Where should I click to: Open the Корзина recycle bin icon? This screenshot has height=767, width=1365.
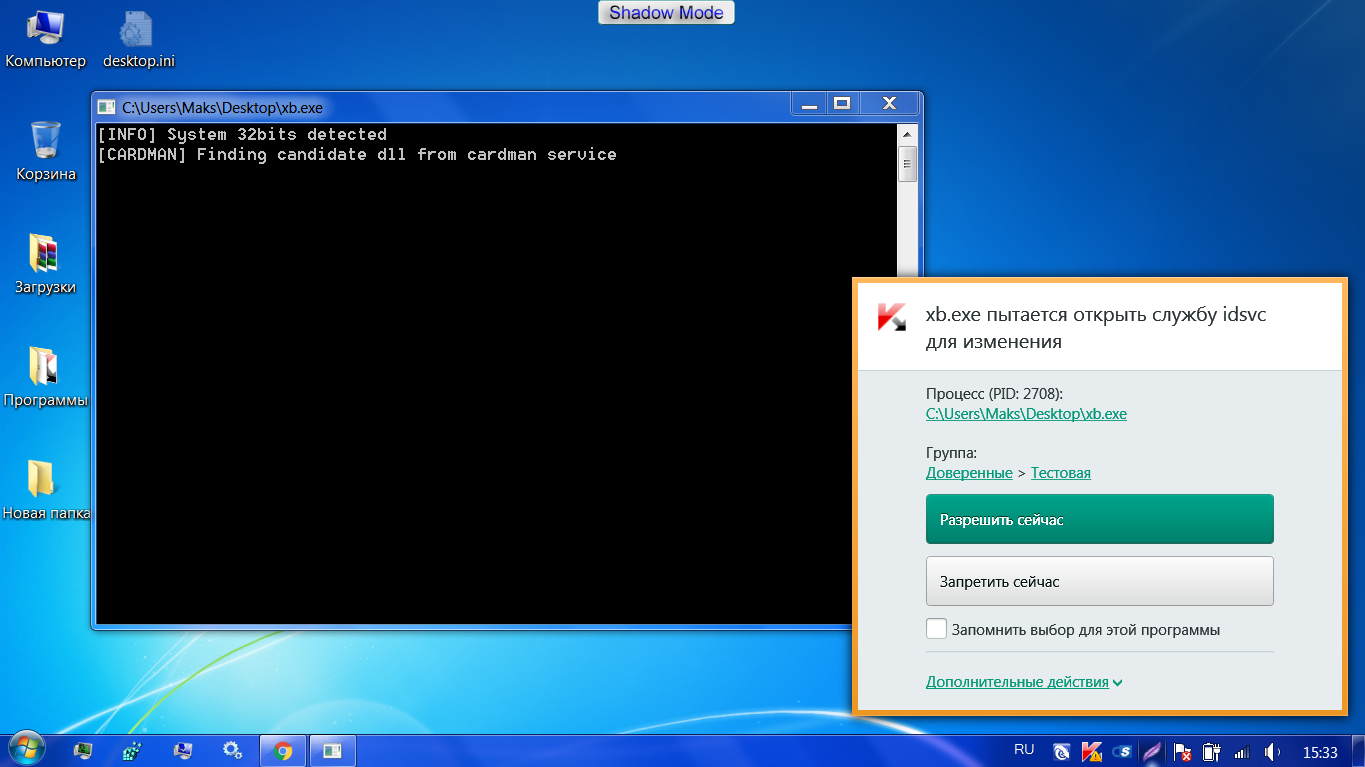46,151
